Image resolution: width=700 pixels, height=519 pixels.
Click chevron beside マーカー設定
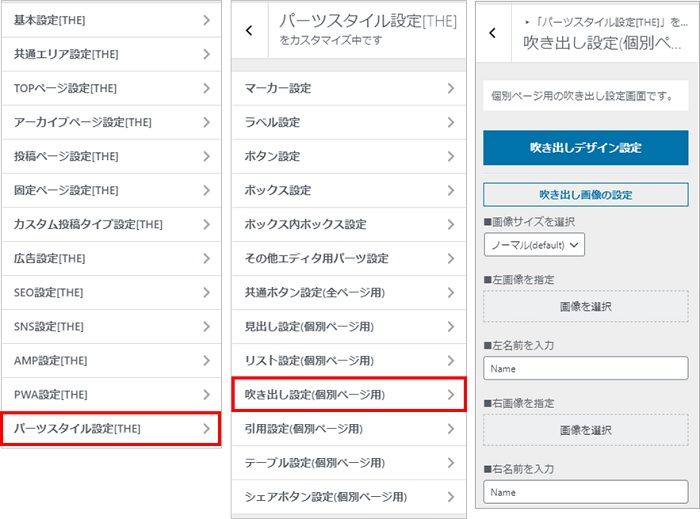(452, 88)
